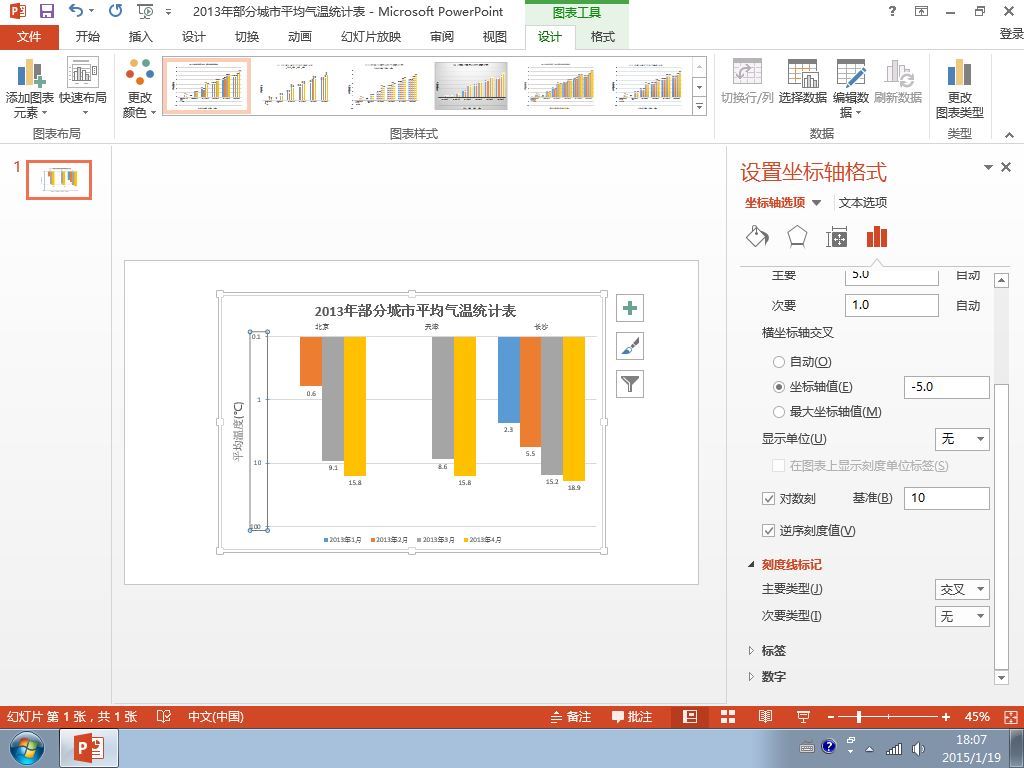Open the Add Chart Element menu
Screen dimensions: 1024x768
point(29,88)
